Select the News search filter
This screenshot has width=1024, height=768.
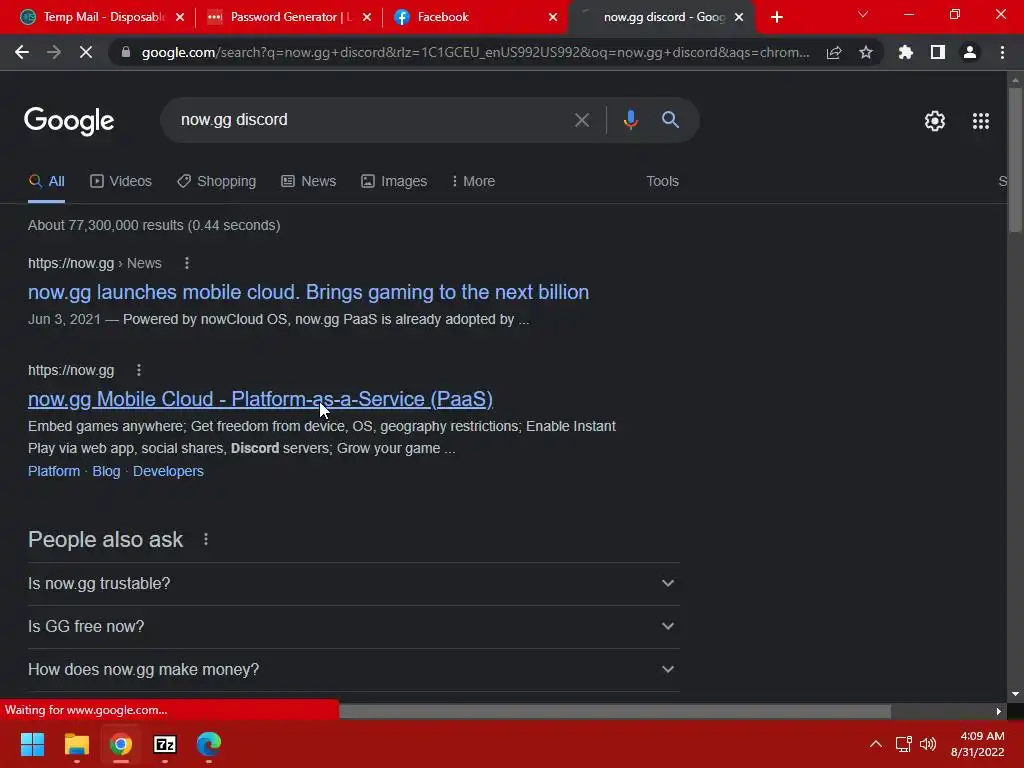pyautogui.click(x=308, y=182)
